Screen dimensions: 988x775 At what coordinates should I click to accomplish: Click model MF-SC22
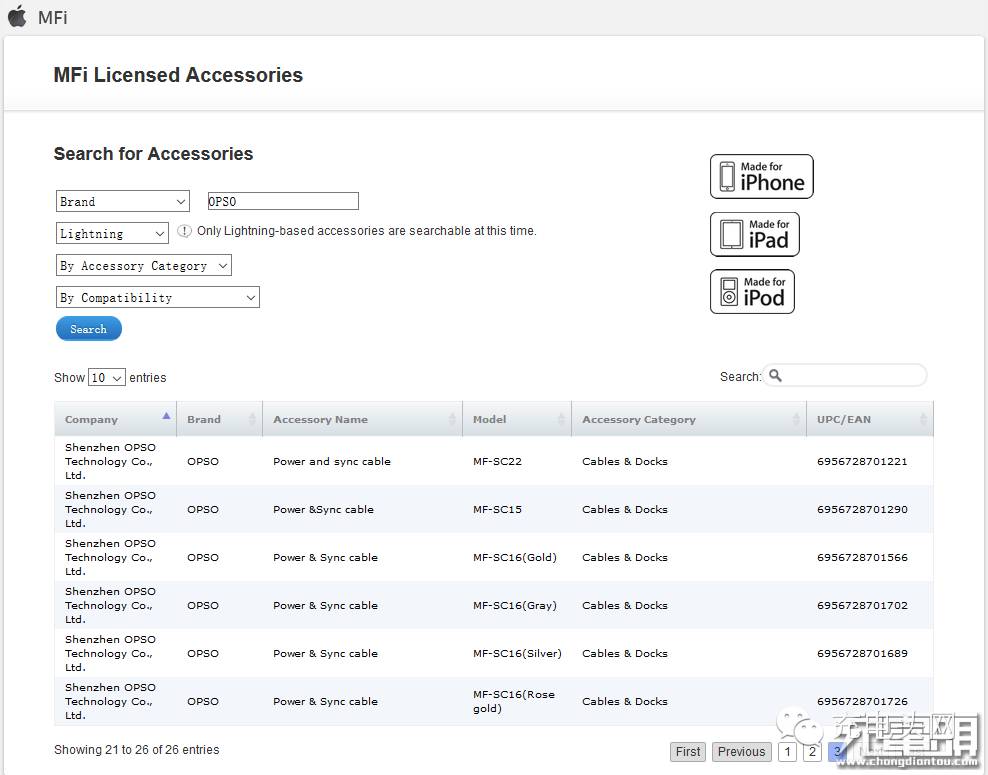(x=497, y=461)
